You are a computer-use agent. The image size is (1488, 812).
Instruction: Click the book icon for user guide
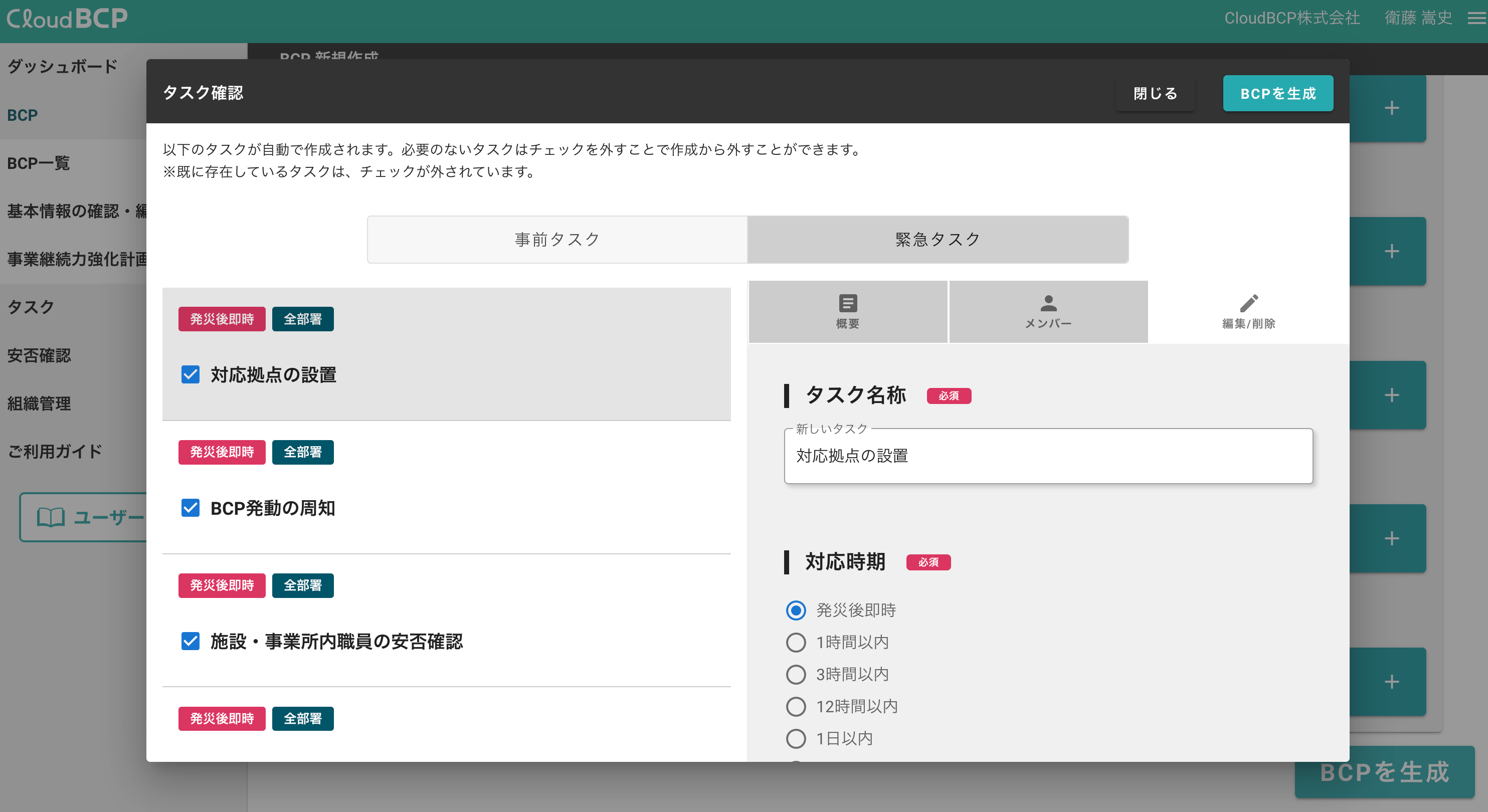(x=50, y=517)
